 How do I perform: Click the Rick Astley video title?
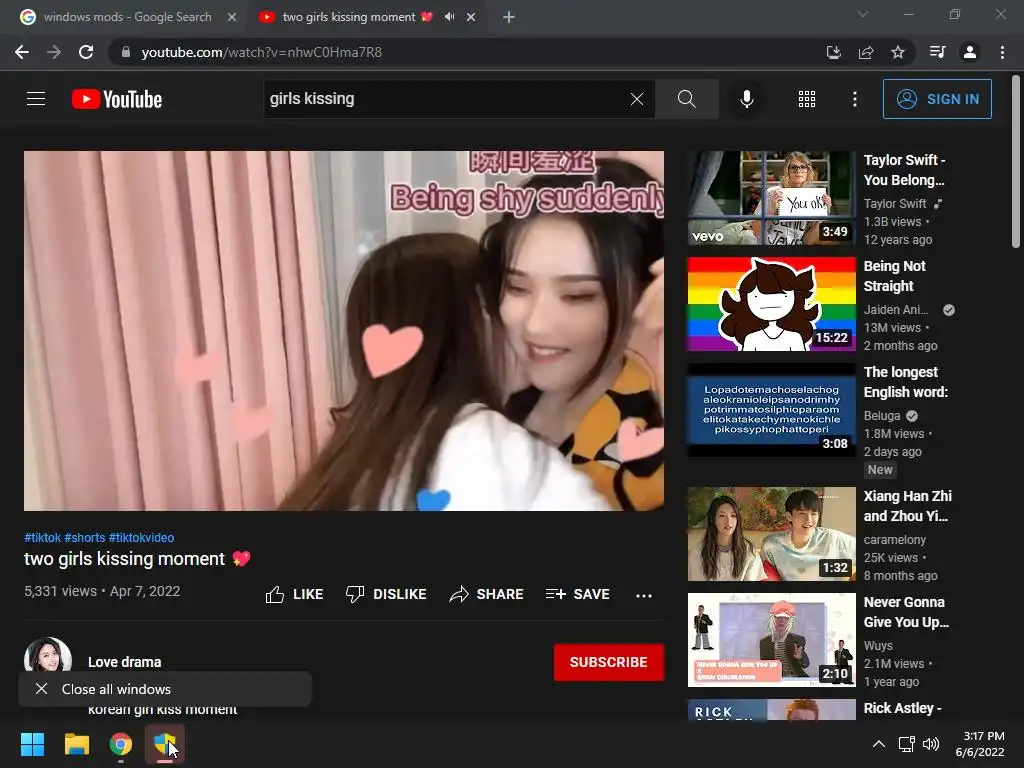point(903,709)
